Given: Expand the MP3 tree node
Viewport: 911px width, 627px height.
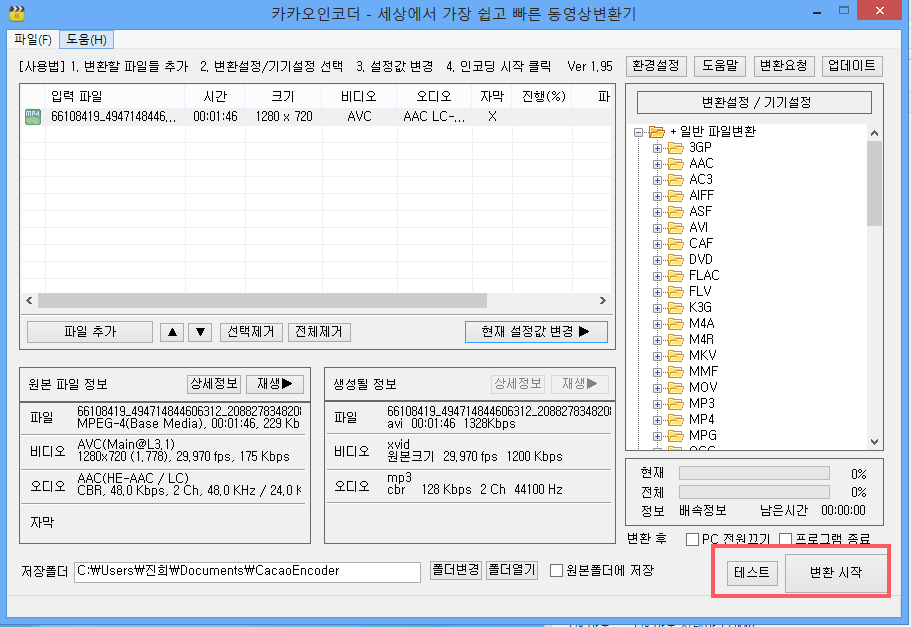Looking at the screenshot, I should (657, 404).
